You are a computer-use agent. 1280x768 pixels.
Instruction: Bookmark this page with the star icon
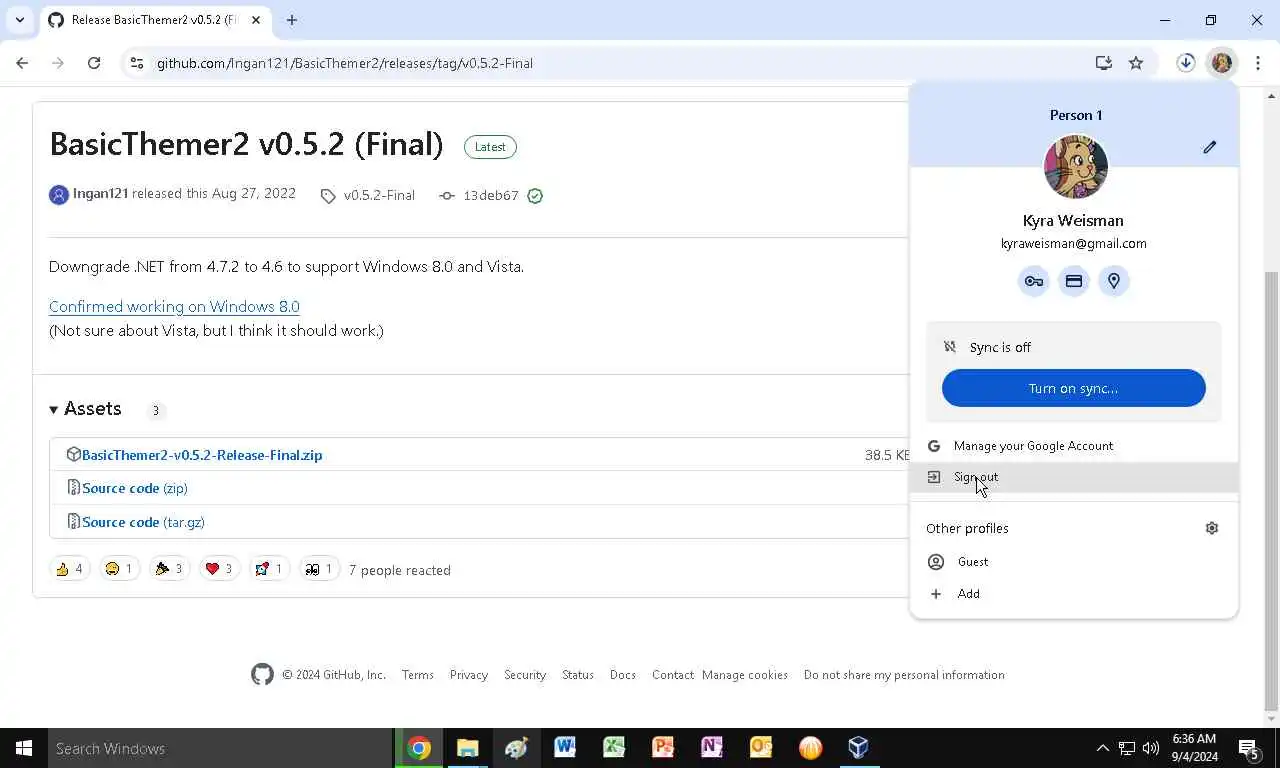click(x=1136, y=63)
